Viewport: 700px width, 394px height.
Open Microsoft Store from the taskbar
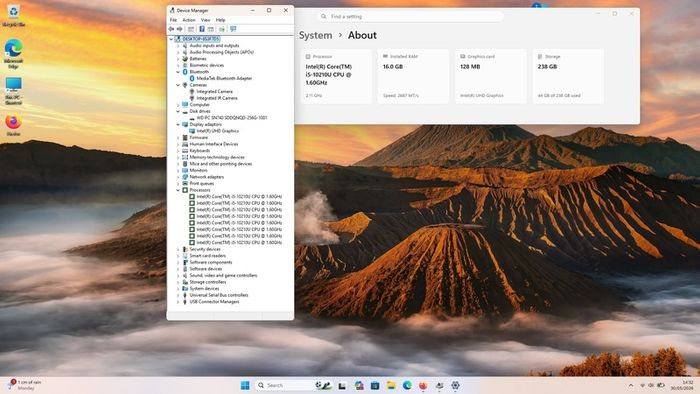pos(375,385)
